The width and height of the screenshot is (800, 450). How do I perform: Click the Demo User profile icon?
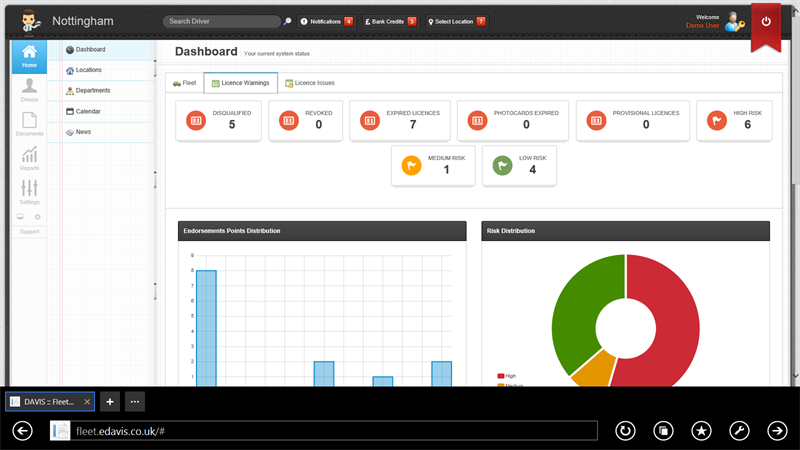click(x=733, y=21)
